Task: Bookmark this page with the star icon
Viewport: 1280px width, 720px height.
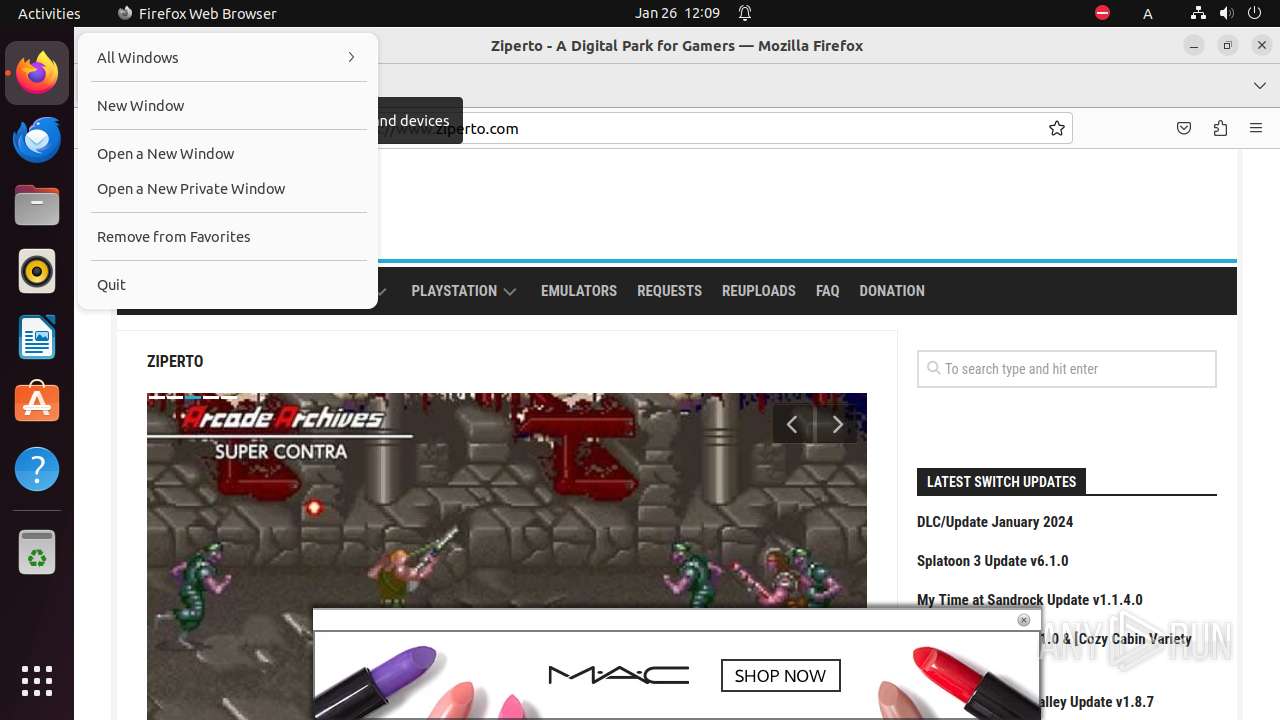Action: (1056, 128)
